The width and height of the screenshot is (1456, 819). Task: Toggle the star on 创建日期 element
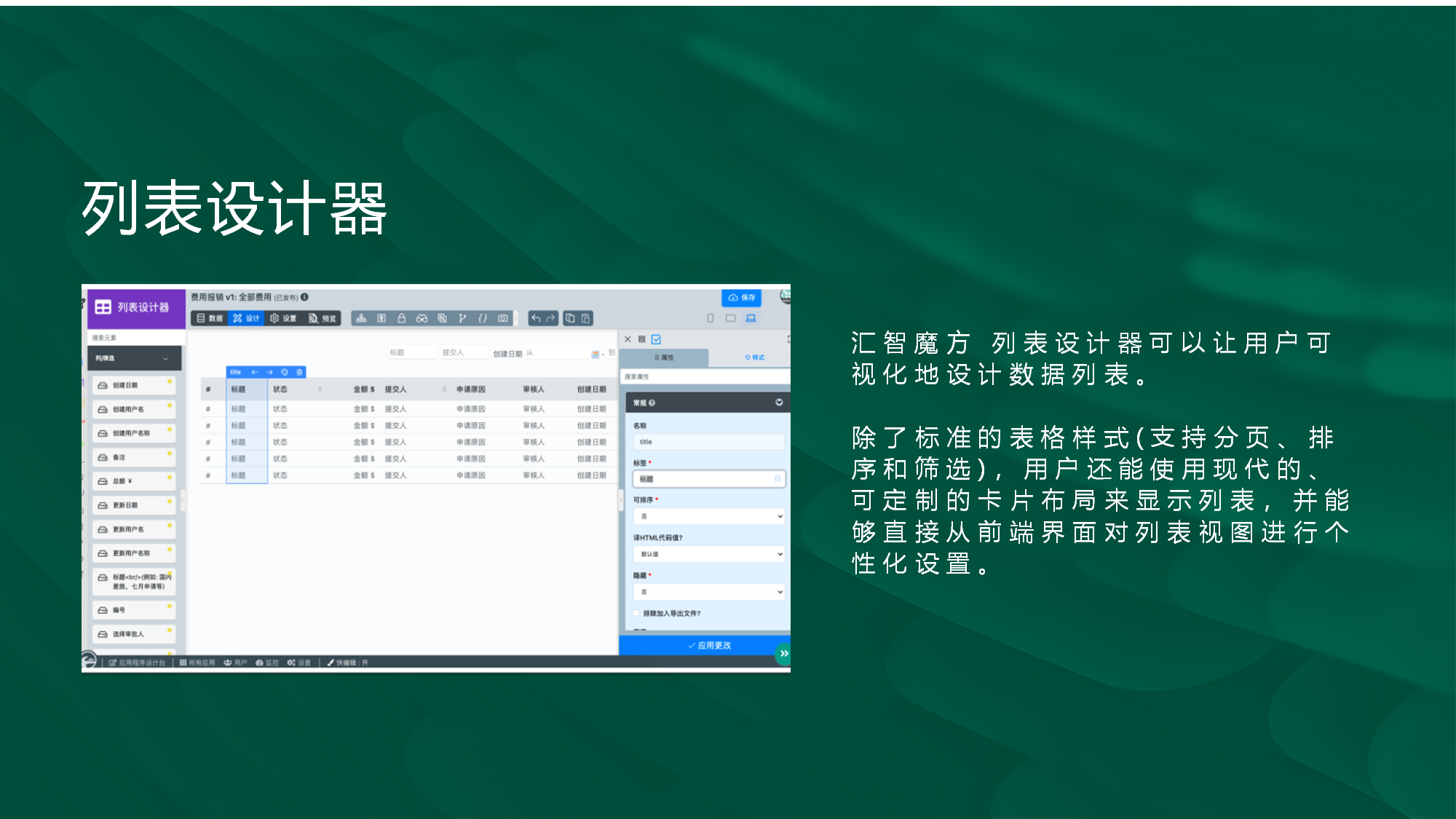pyautogui.click(x=170, y=381)
